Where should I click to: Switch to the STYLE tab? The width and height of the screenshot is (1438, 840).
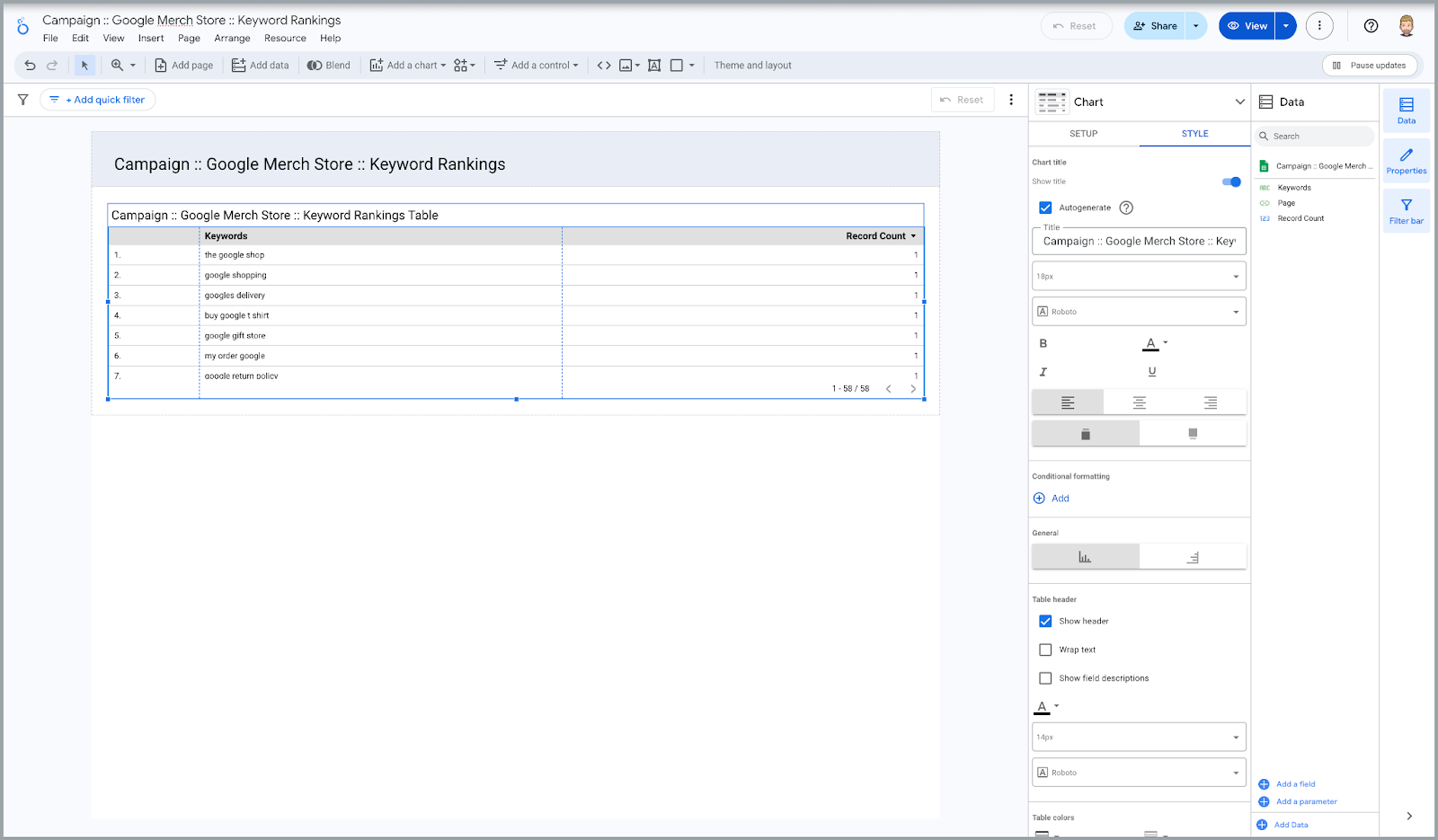(x=1194, y=134)
